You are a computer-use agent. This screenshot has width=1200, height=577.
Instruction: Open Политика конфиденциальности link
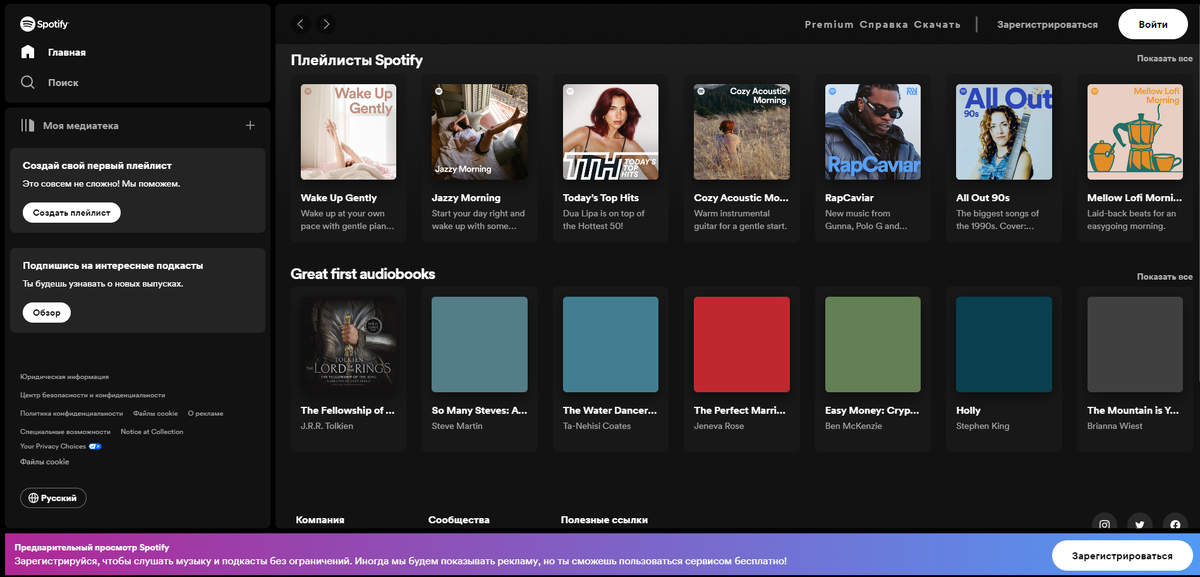(x=71, y=413)
